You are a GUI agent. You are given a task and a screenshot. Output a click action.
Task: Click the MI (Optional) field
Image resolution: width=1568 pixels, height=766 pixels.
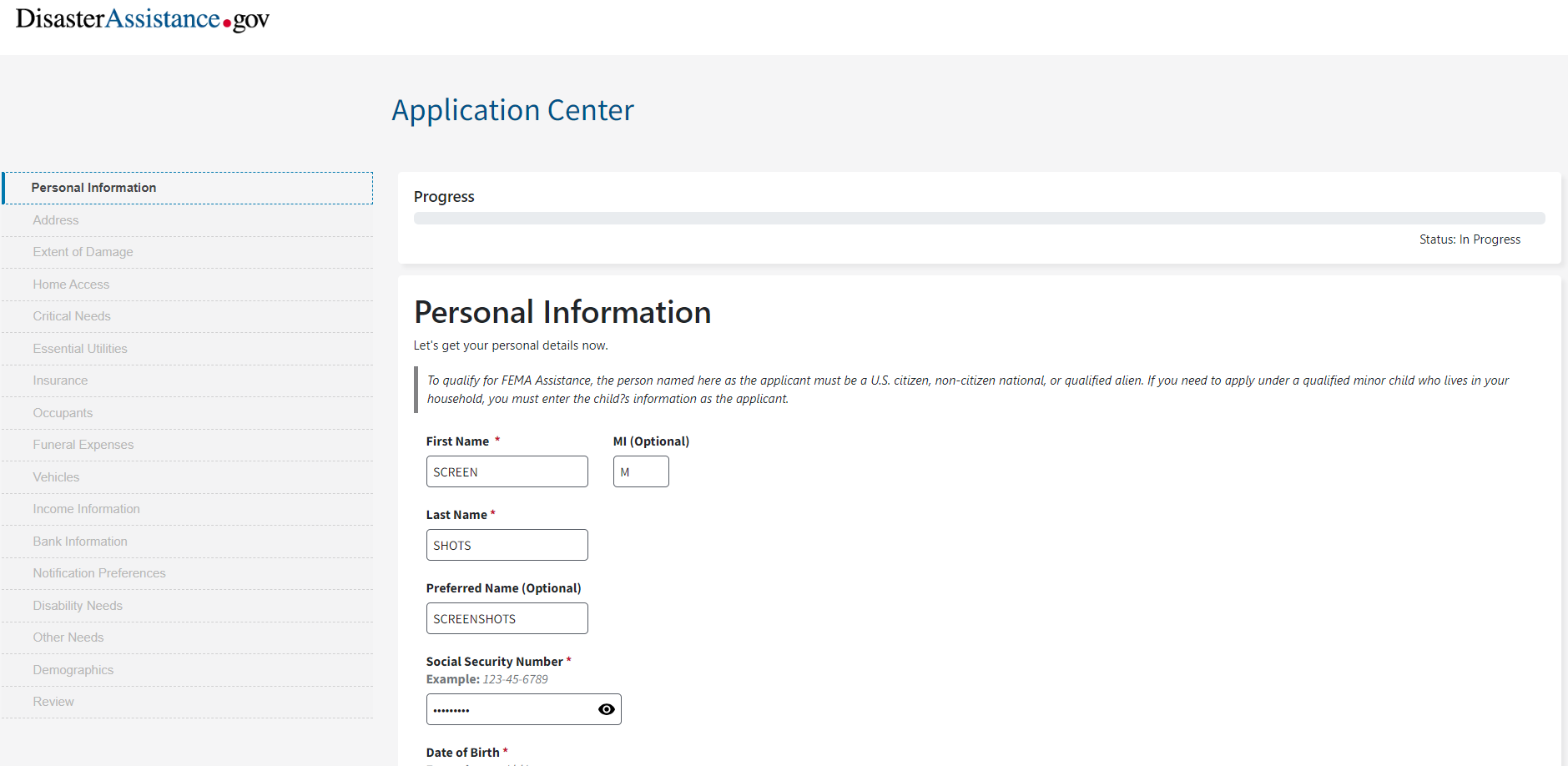(x=640, y=471)
